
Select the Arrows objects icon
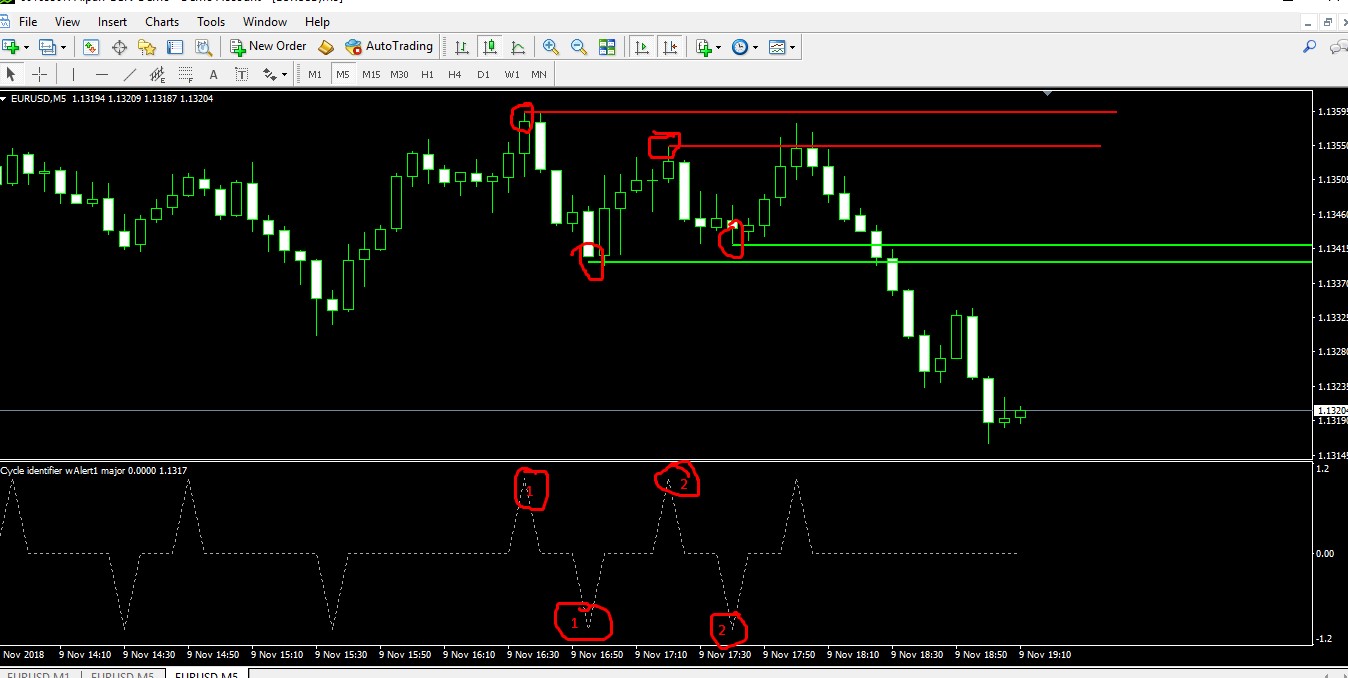pyautogui.click(x=269, y=74)
